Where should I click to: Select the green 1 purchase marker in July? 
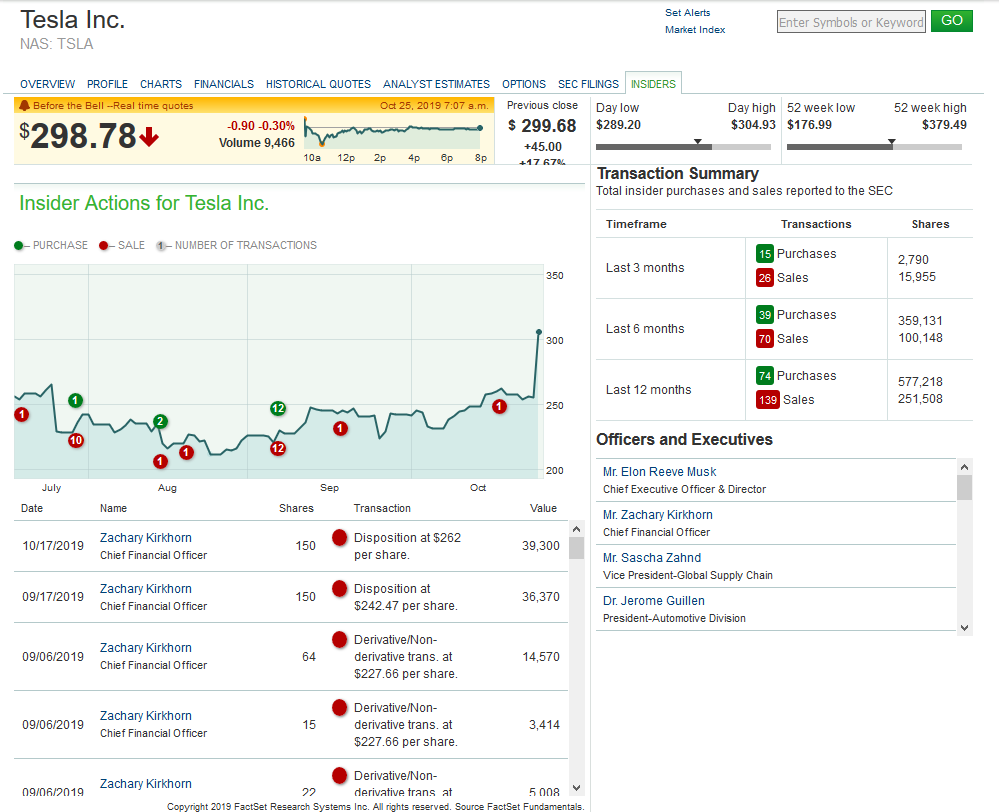(x=75, y=400)
